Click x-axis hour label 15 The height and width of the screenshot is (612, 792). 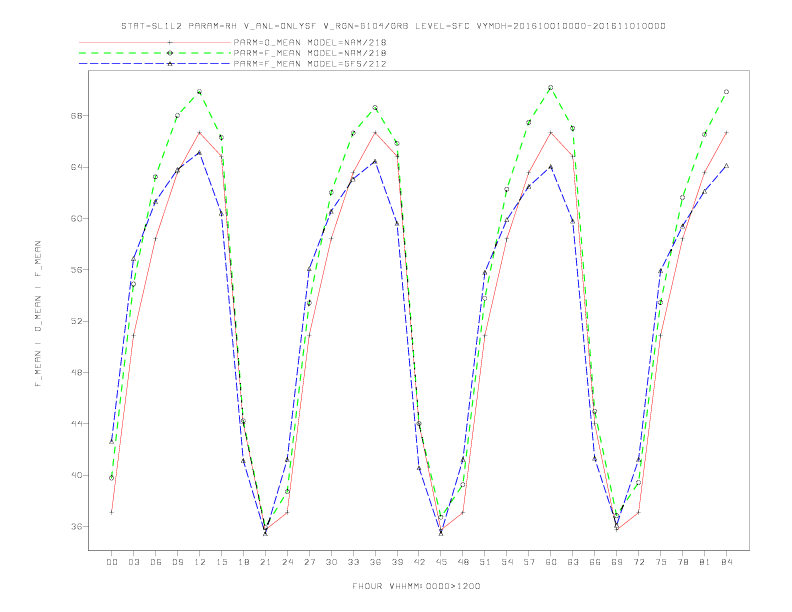pyautogui.click(x=221, y=562)
